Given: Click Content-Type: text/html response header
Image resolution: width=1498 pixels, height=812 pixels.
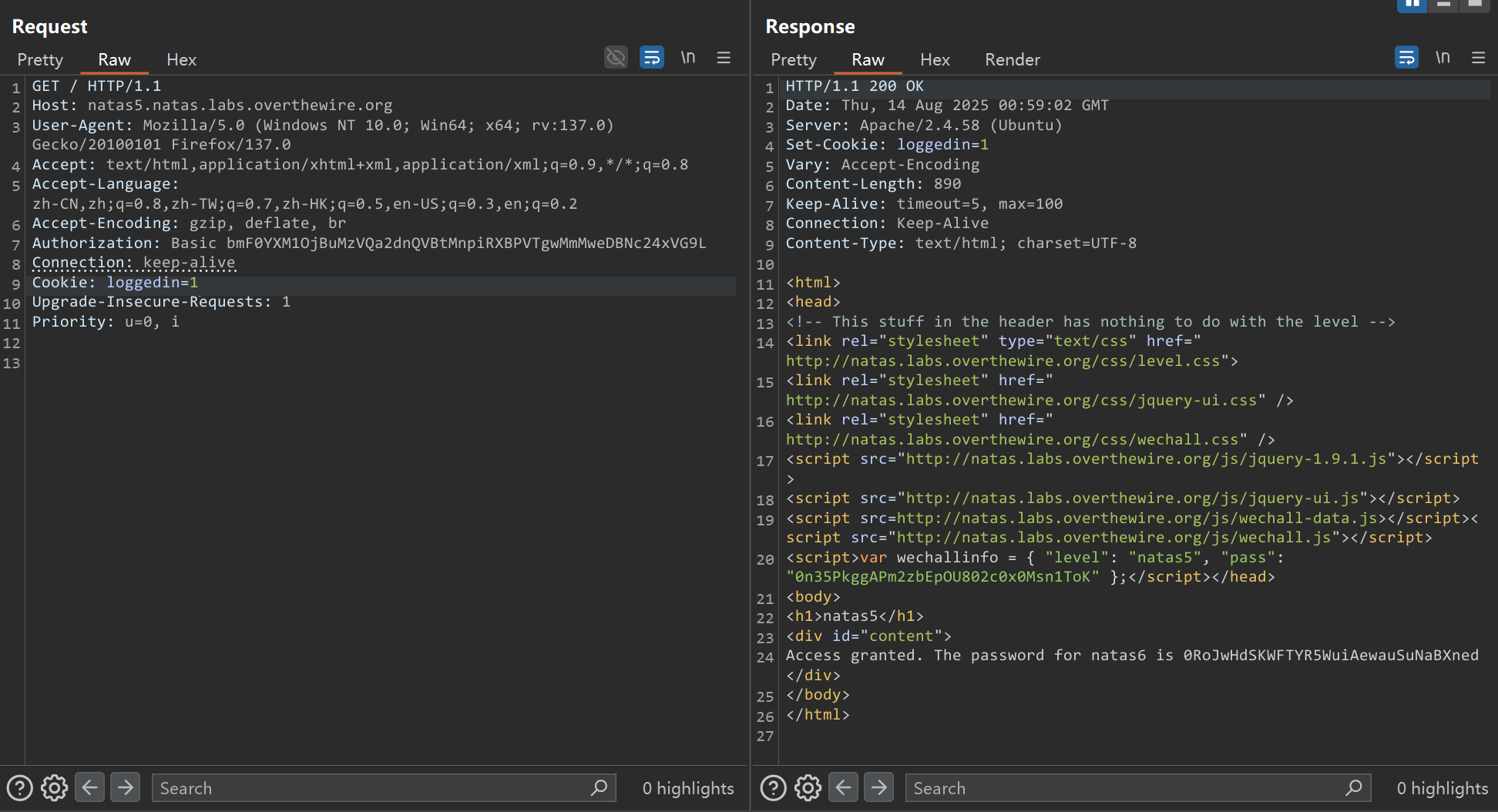Looking at the screenshot, I should (x=961, y=243).
